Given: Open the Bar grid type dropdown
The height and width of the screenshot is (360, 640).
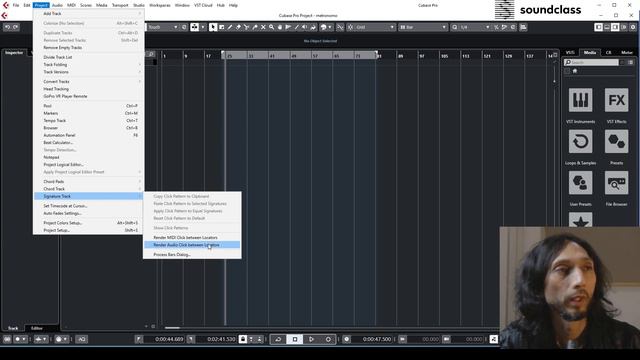Looking at the screenshot, I should (423, 27).
